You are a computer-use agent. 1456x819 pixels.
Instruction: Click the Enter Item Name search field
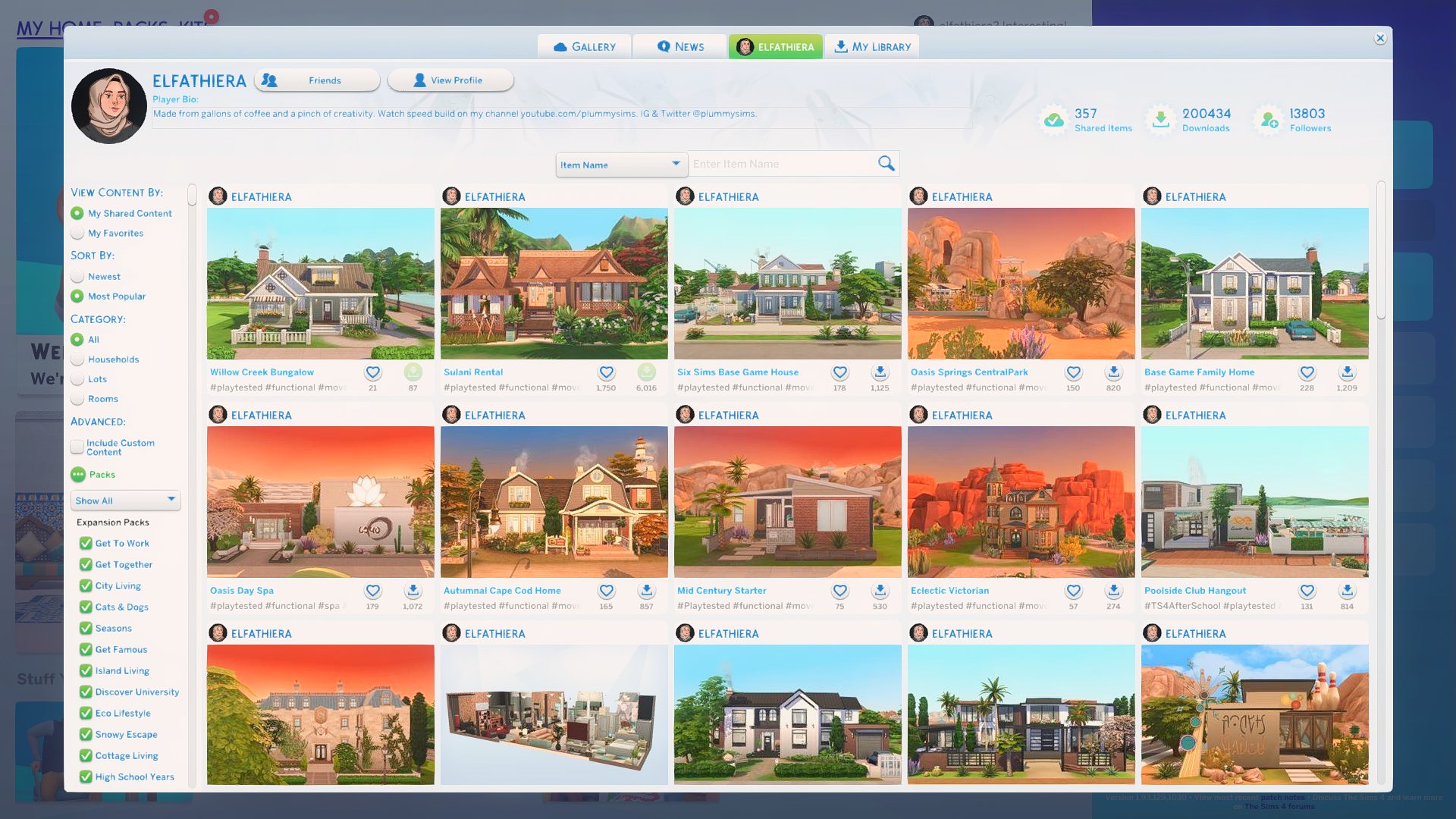click(x=783, y=164)
